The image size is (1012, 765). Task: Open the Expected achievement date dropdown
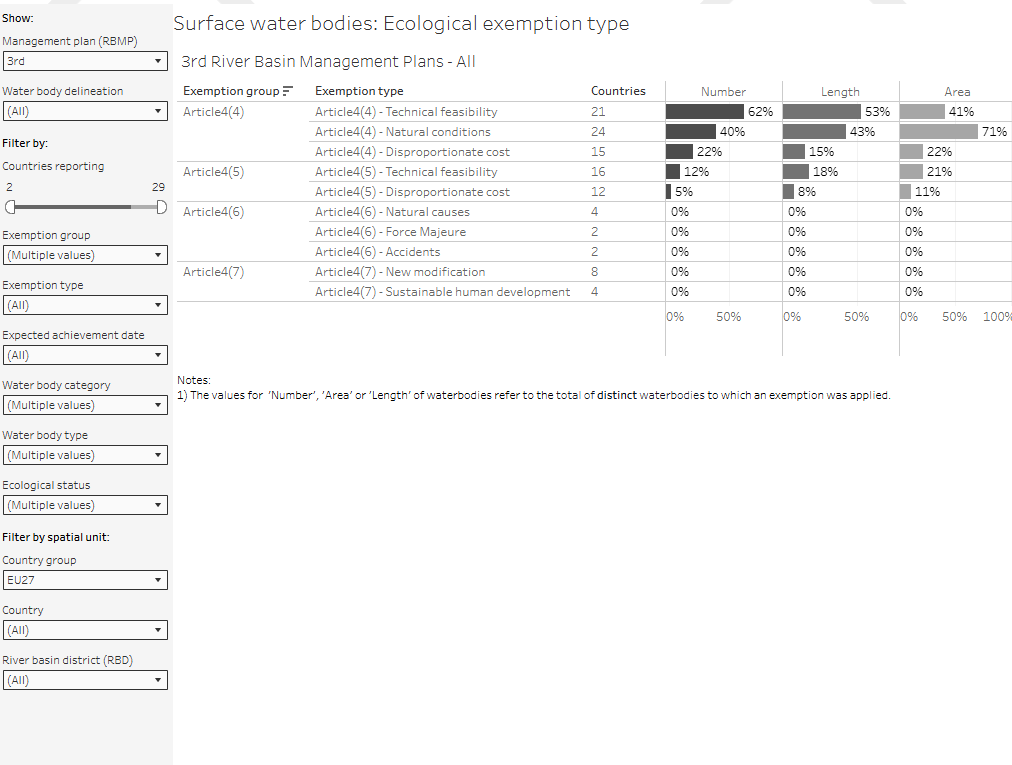[84, 355]
